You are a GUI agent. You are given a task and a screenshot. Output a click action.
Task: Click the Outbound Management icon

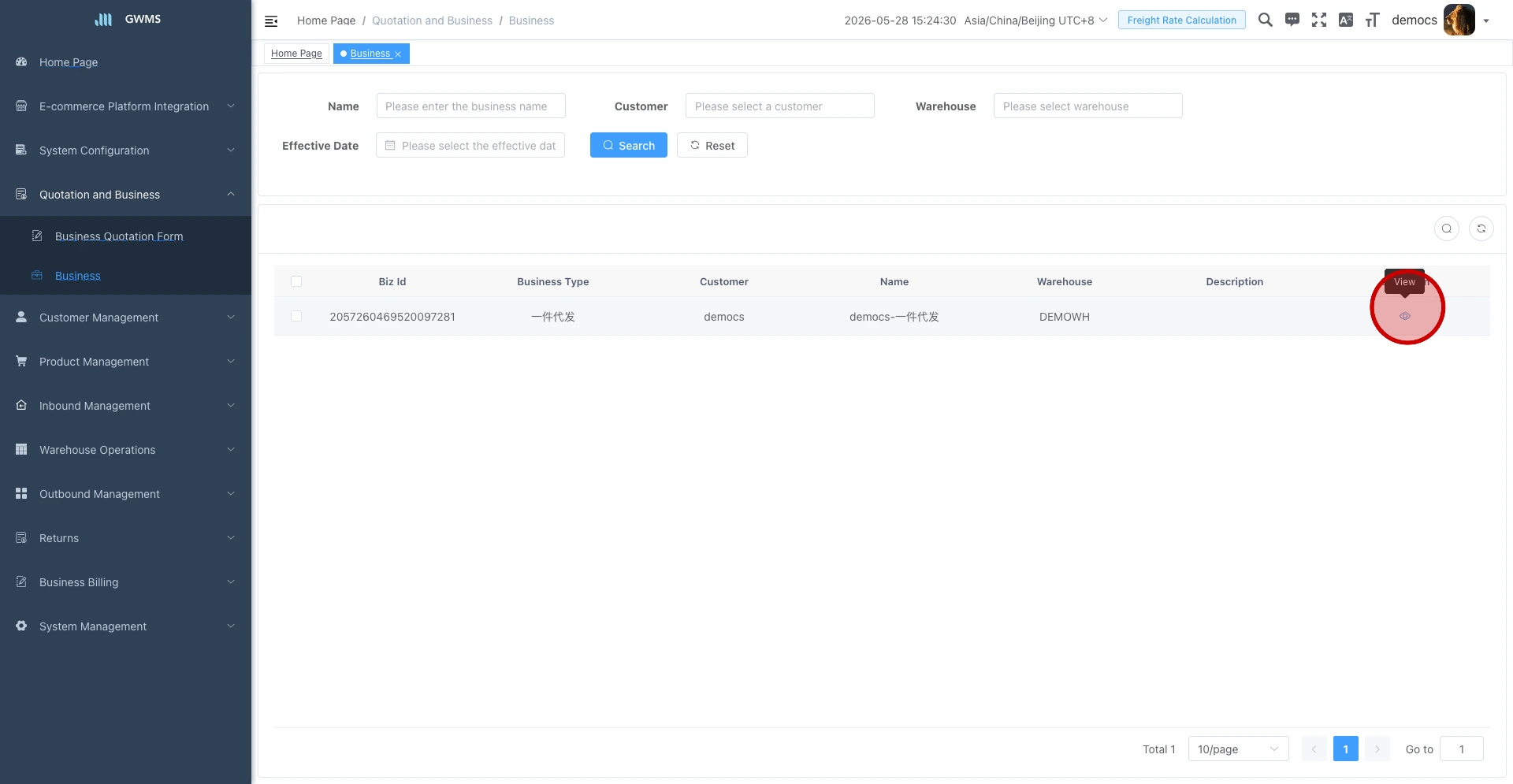coord(21,493)
